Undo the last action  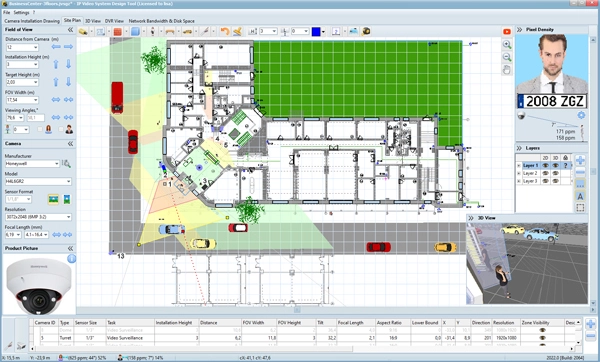click(x=225, y=31)
